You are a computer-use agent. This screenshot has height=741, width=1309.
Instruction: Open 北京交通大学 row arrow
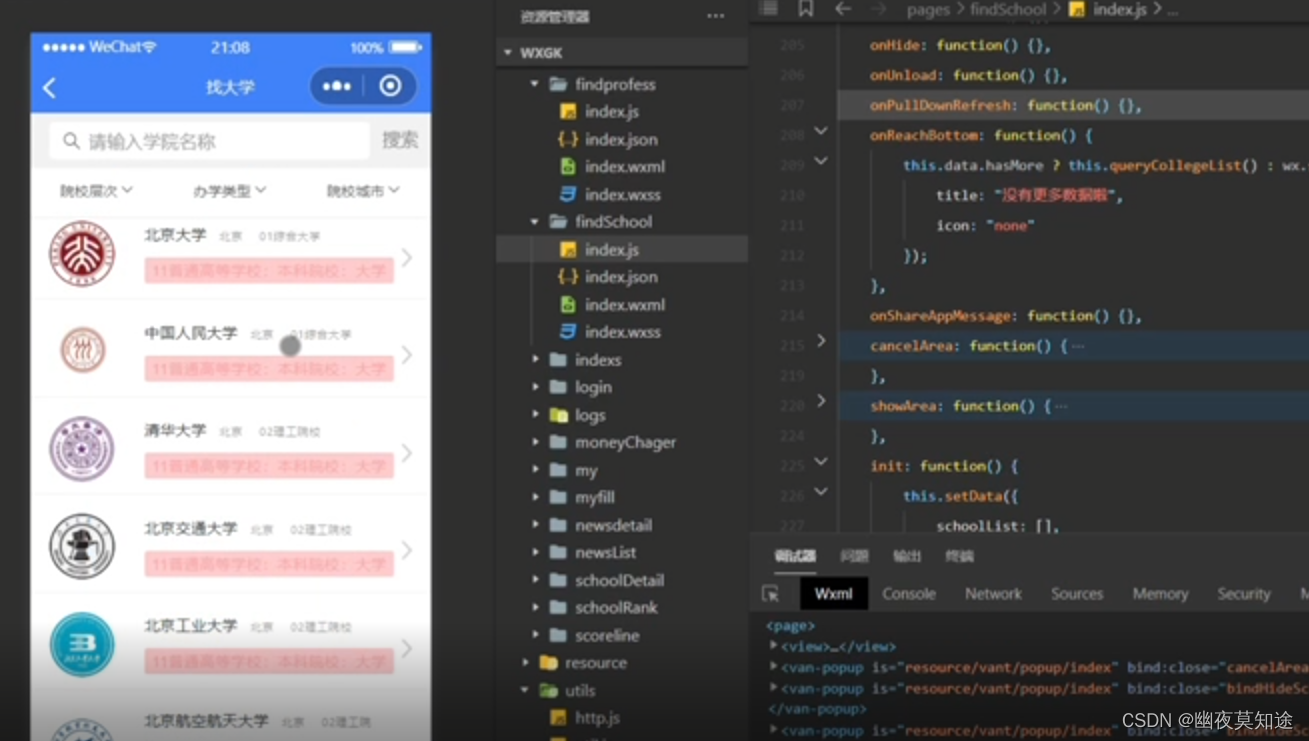point(407,550)
